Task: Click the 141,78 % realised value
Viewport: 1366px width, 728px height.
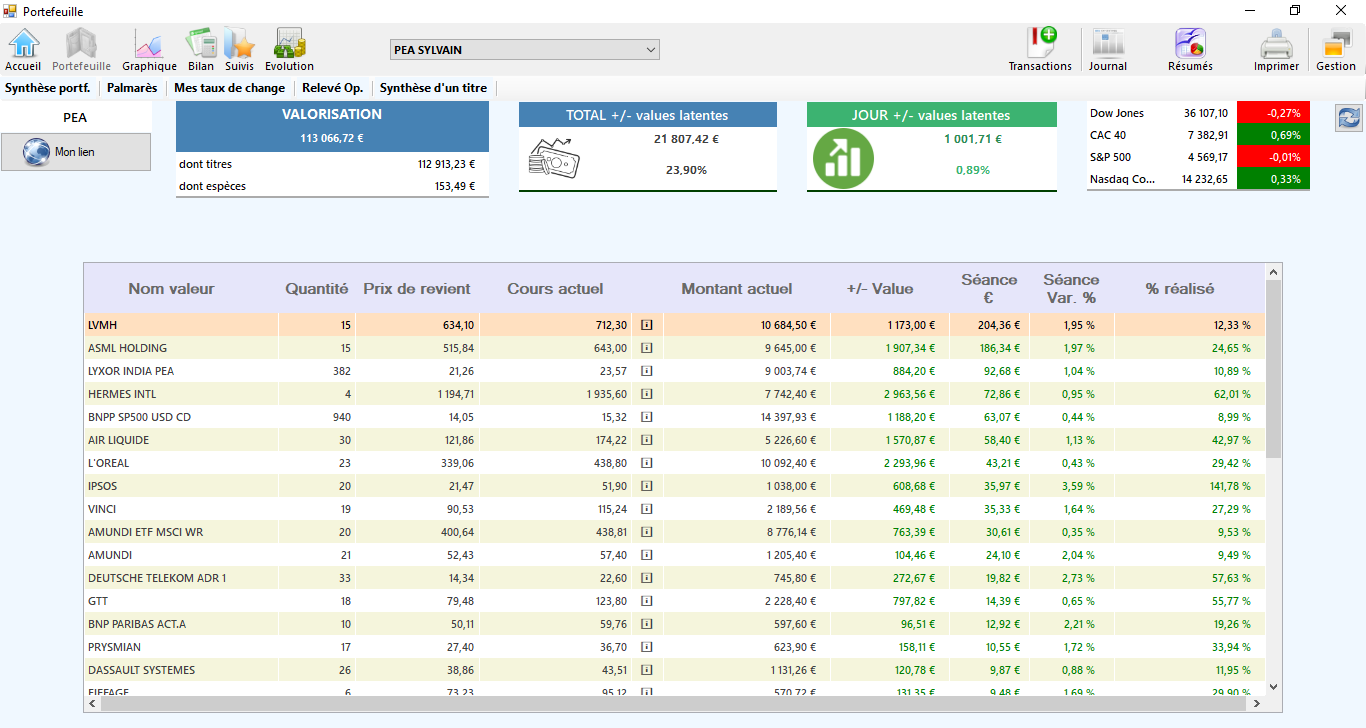Action: coord(1230,486)
